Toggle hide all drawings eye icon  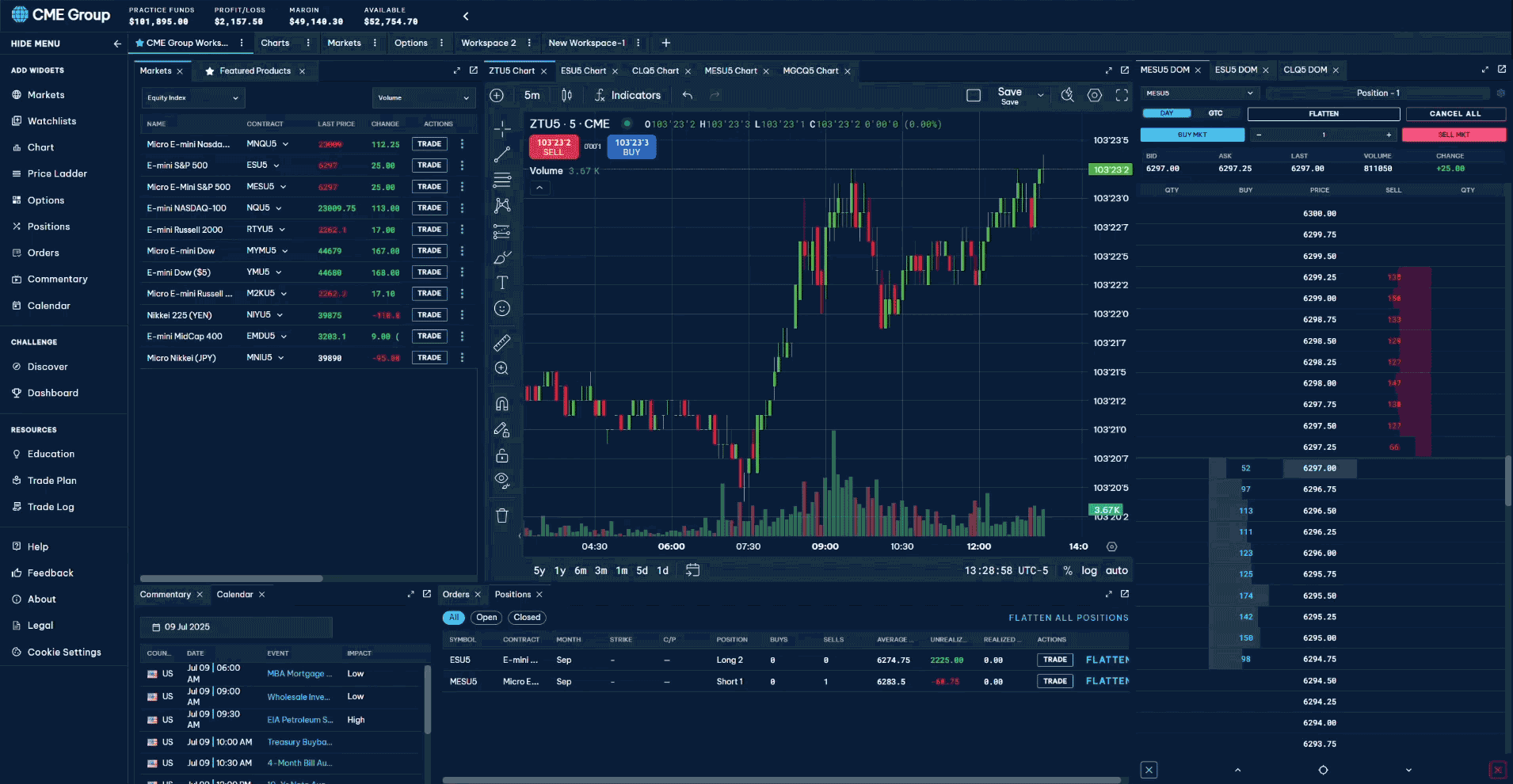point(502,480)
